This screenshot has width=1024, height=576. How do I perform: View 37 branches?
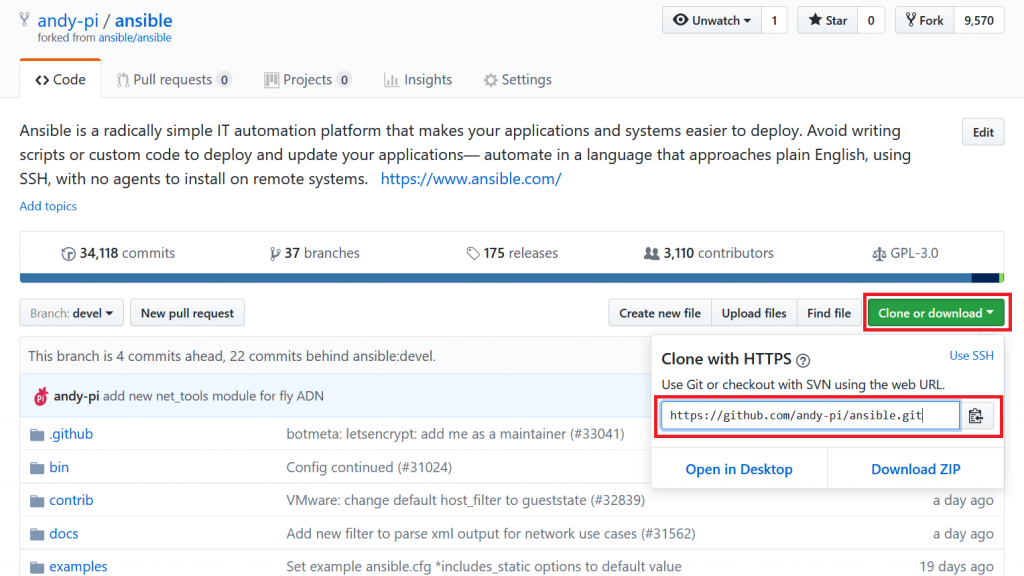point(315,253)
